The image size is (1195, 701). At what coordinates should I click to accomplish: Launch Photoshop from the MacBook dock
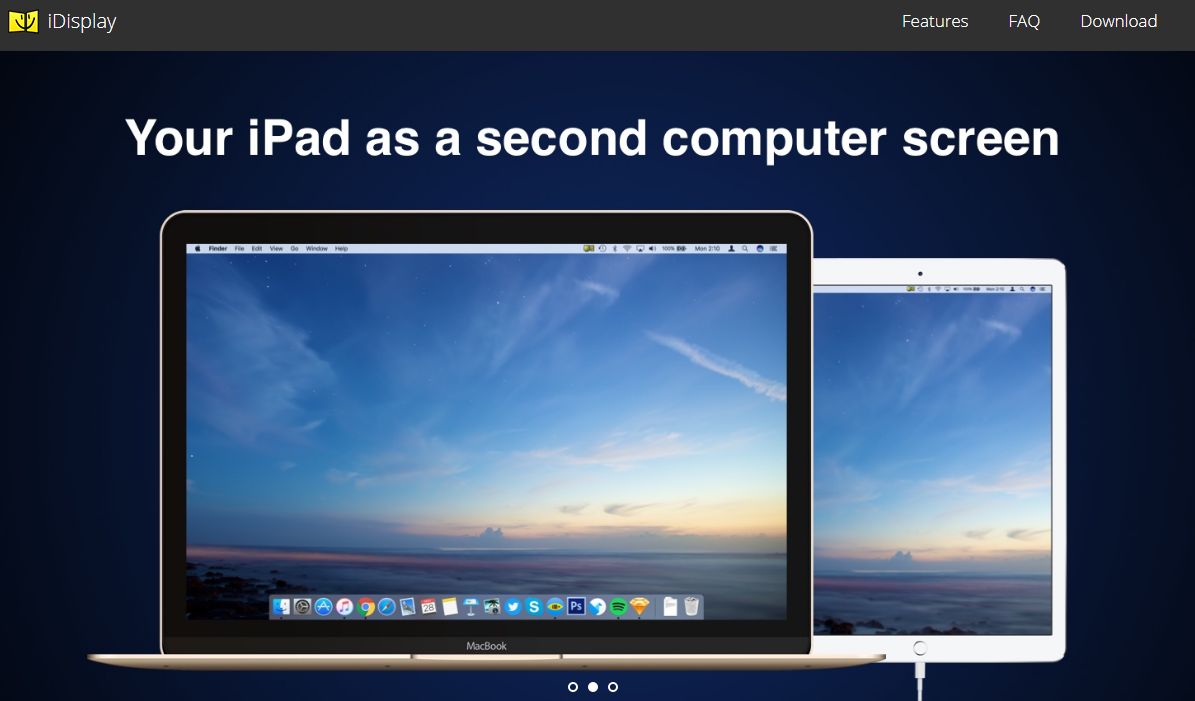click(x=576, y=606)
